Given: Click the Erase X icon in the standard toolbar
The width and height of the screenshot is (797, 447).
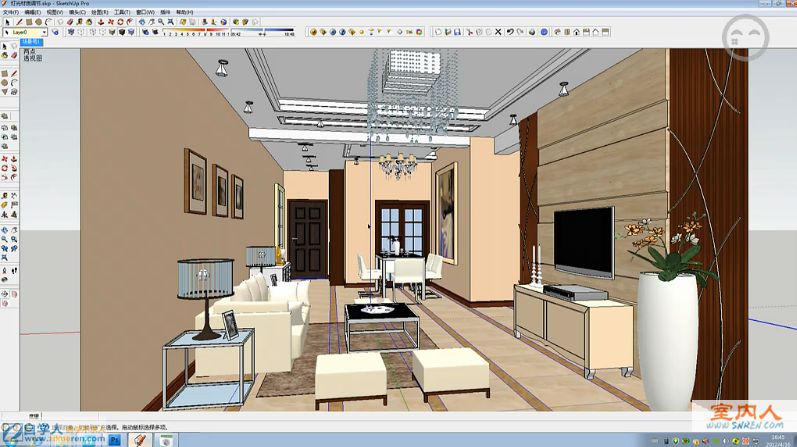Looking at the screenshot, I should [498, 32].
